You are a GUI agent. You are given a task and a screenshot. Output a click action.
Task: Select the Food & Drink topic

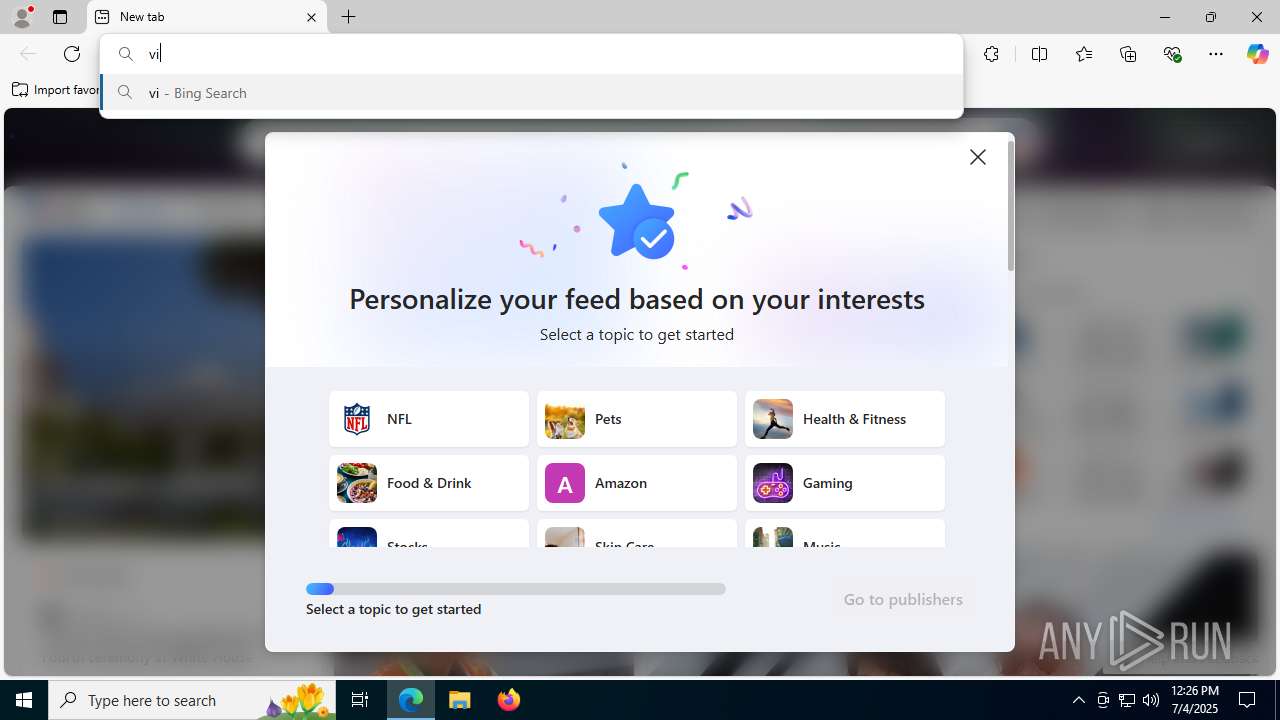[429, 483]
